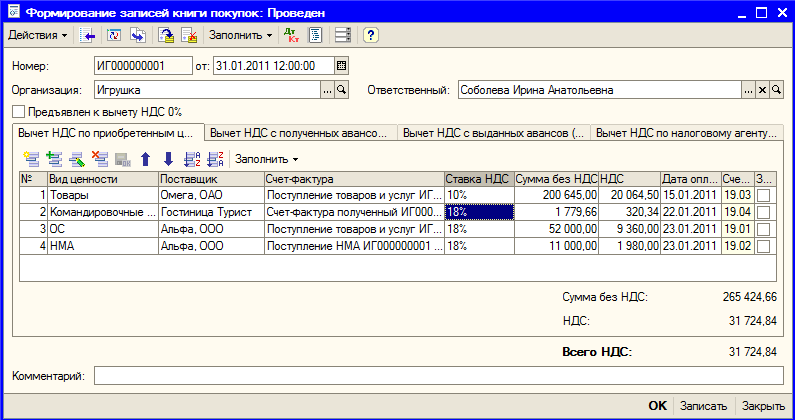Click the НМА cell in row 4
This screenshot has height=420, width=795.
pos(103,247)
